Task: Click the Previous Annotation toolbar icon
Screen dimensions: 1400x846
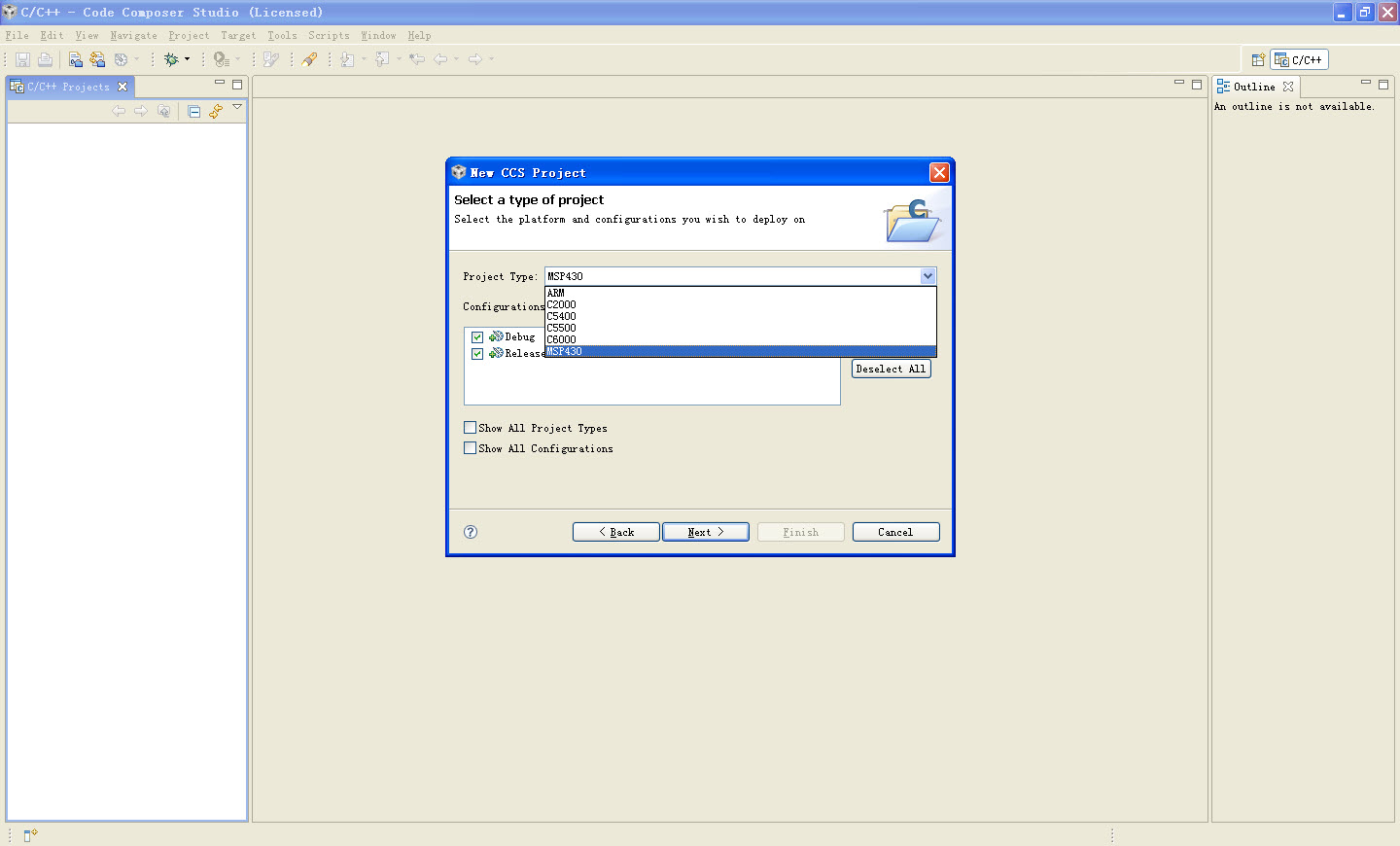Action: (x=382, y=59)
